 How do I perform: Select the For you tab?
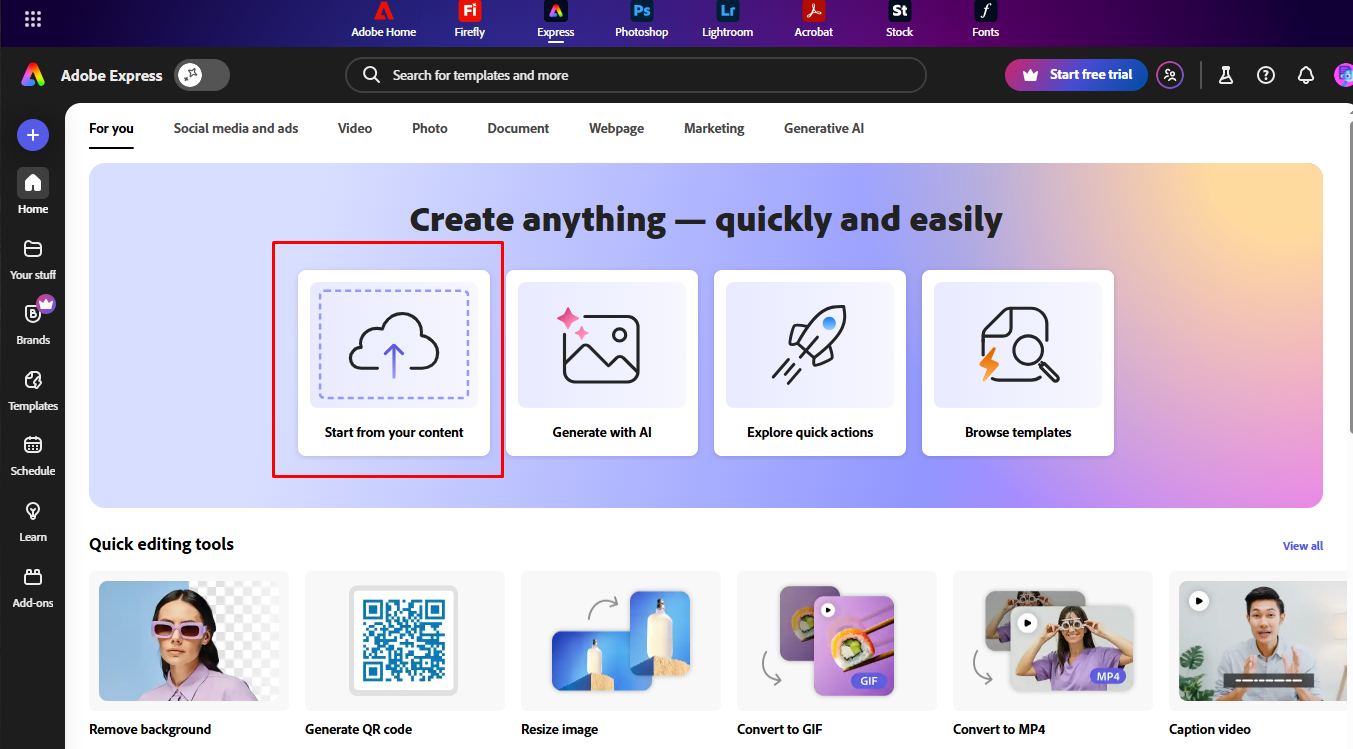111,129
